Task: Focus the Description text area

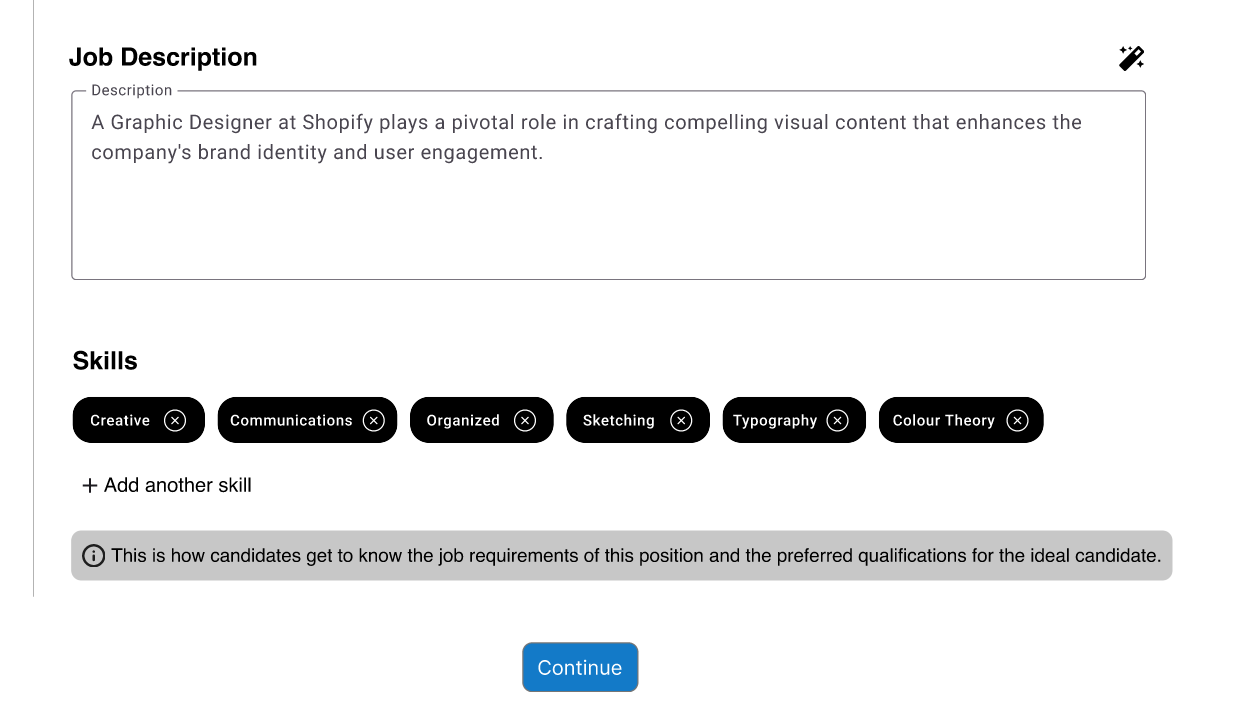Action: [608, 200]
